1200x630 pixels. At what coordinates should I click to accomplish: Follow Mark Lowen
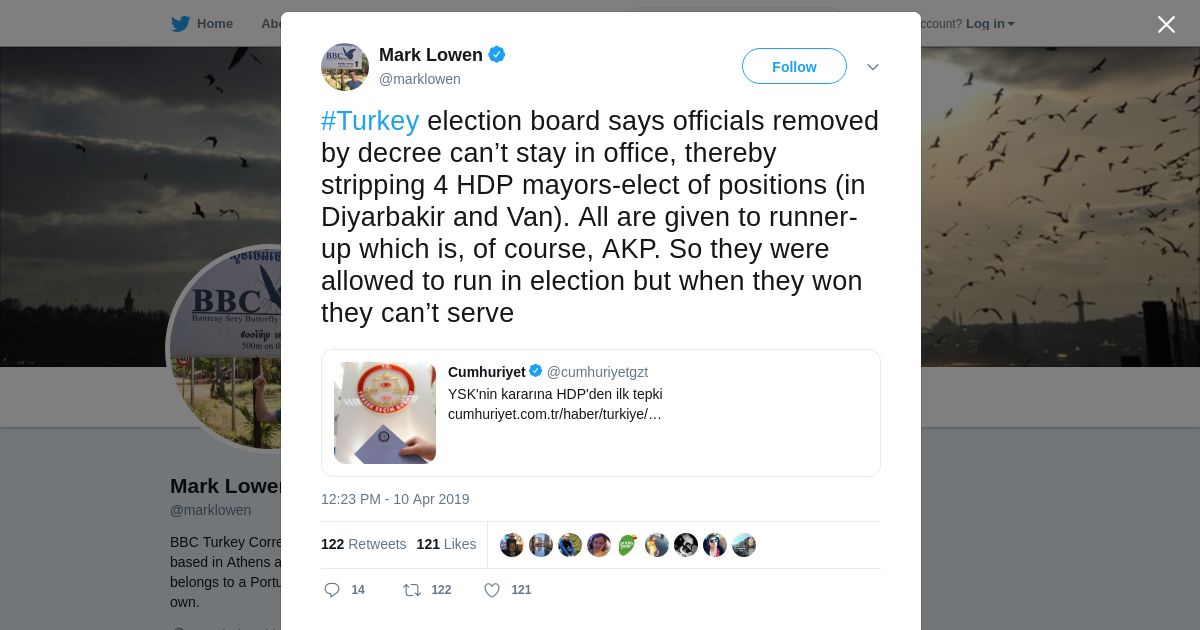point(794,66)
